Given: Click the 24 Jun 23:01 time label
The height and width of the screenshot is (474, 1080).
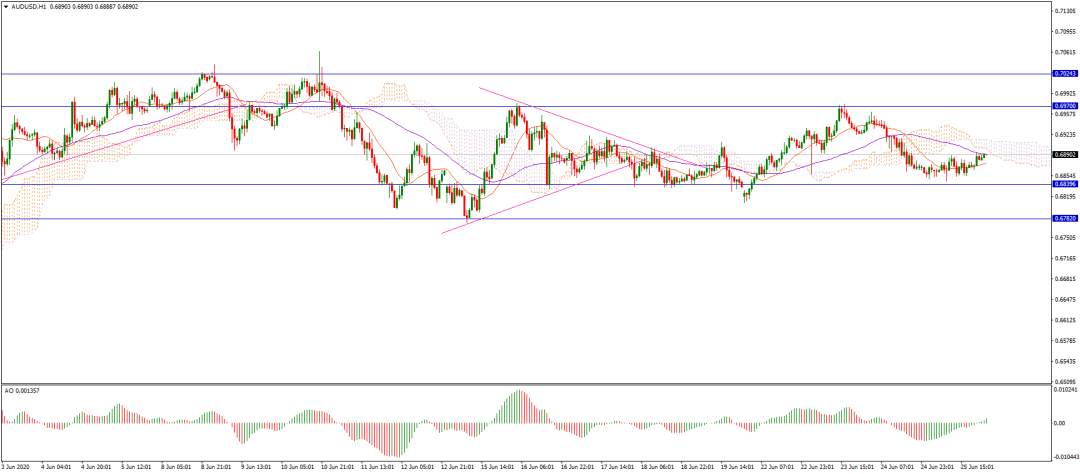Looking at the screenshot, I should (x=938, y=466).
